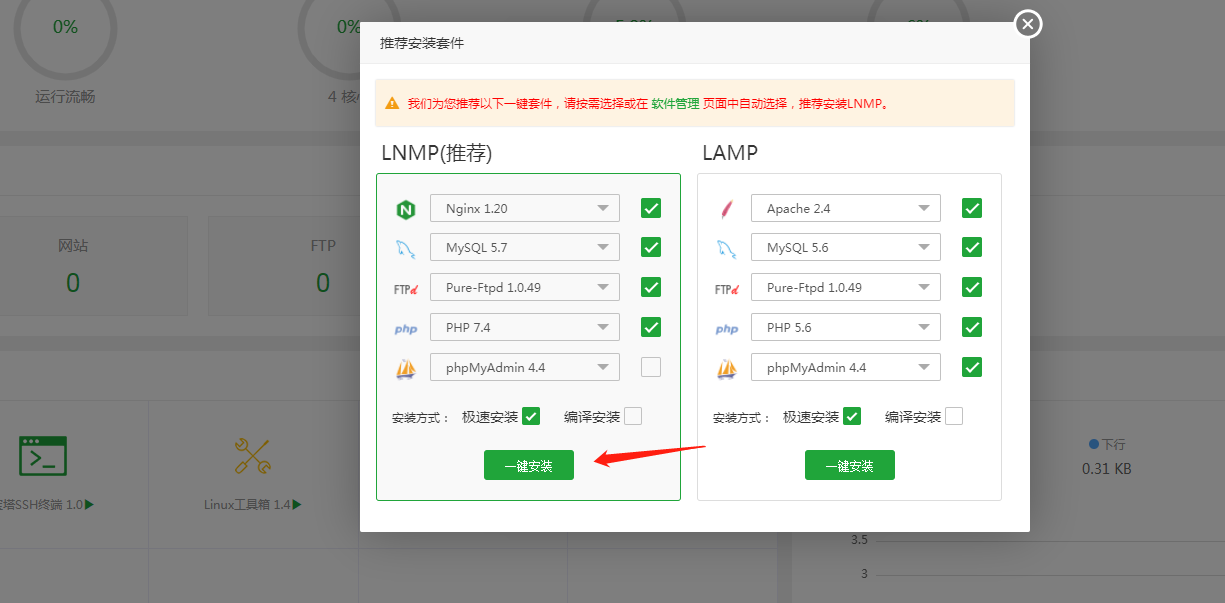Image resolution: width=1225 pixels, height=603 pixels.
Task: Click the PHP logo icon in LNMP
Action: pos(405,328)
